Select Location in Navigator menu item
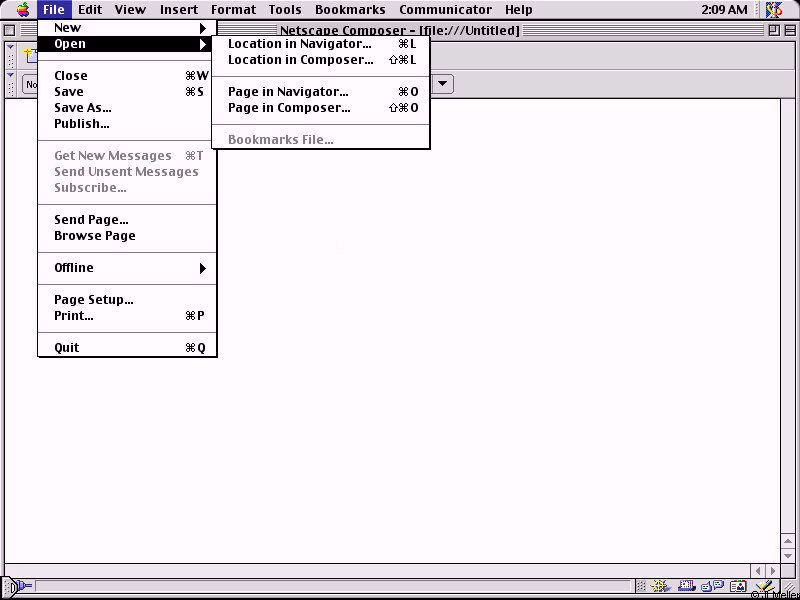This screenshot has width=800, height=600. pos(299,44)
